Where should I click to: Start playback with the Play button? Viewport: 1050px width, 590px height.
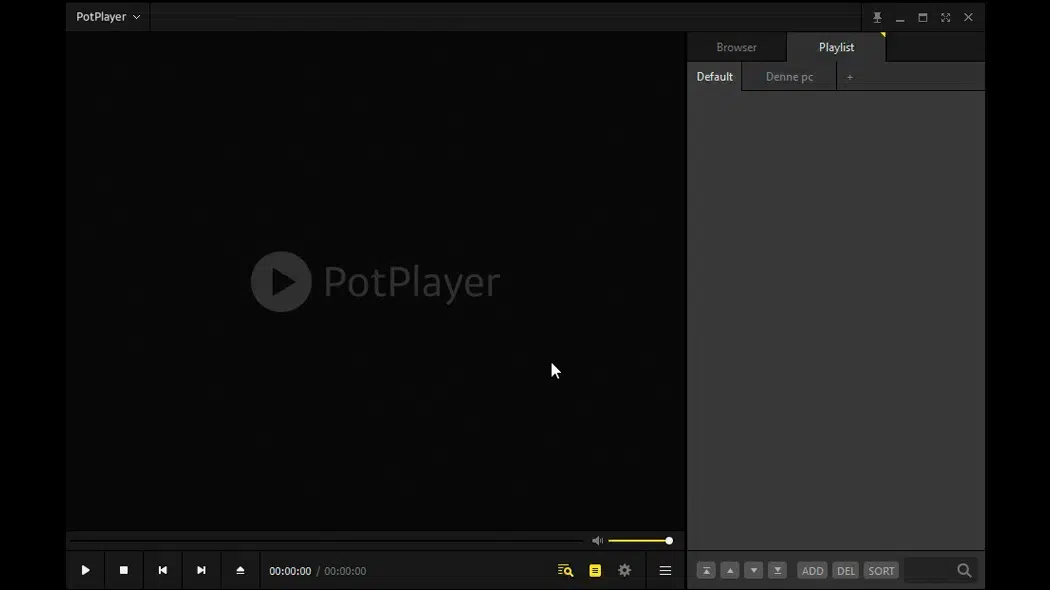[86, 571]
